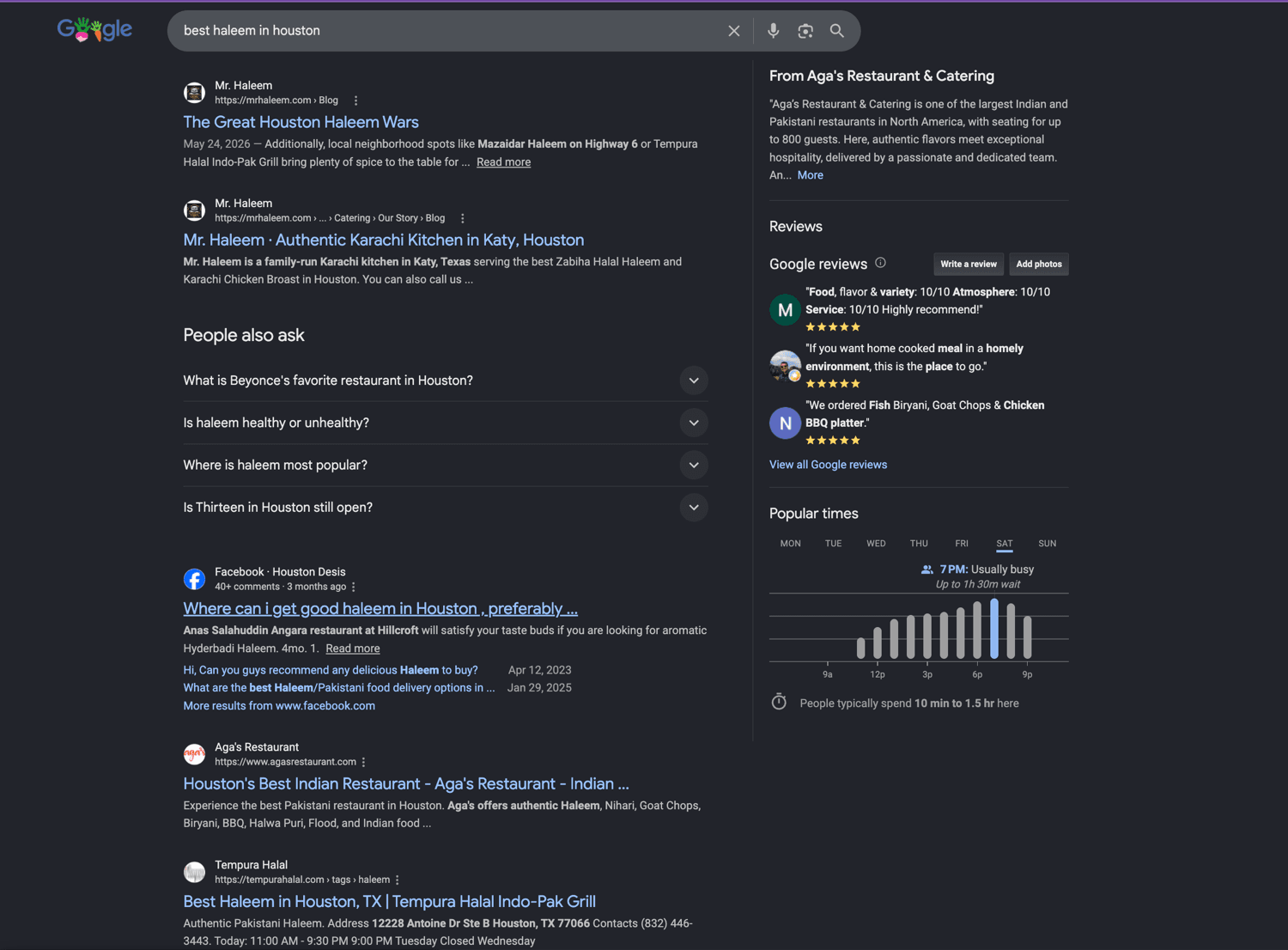Expand "Is haleem healthy or unhealthy?" question
Viewport: 1288px width, 950px height.
445,423
